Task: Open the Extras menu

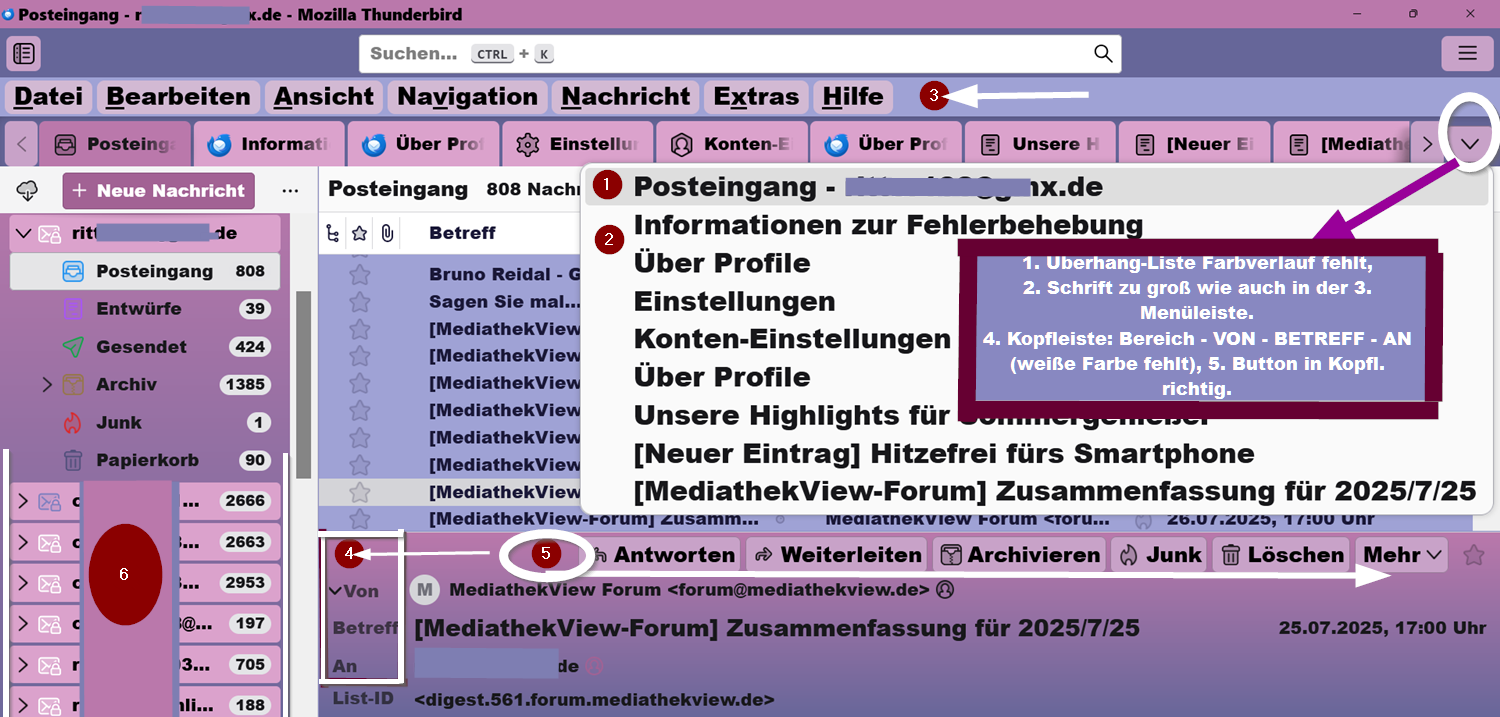Action: pos(756,97)
